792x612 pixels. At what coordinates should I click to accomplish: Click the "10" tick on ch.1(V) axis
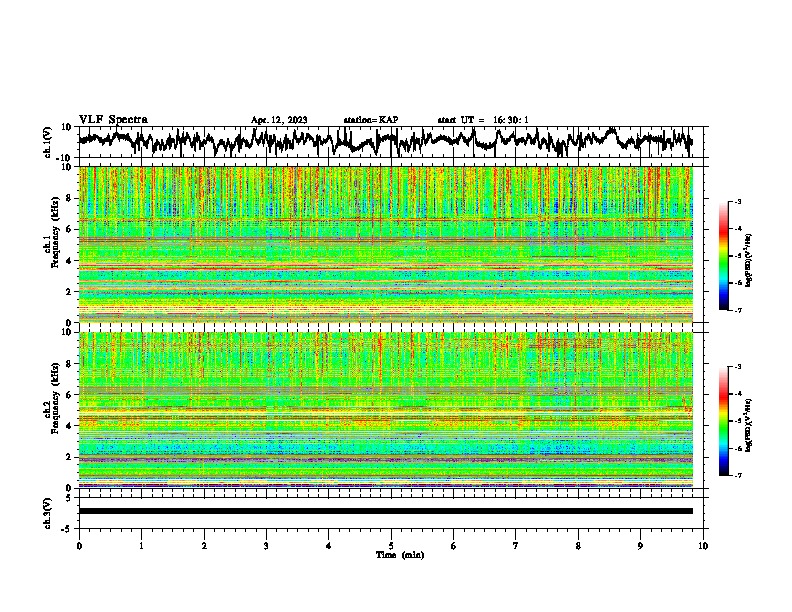click(66, 127)
